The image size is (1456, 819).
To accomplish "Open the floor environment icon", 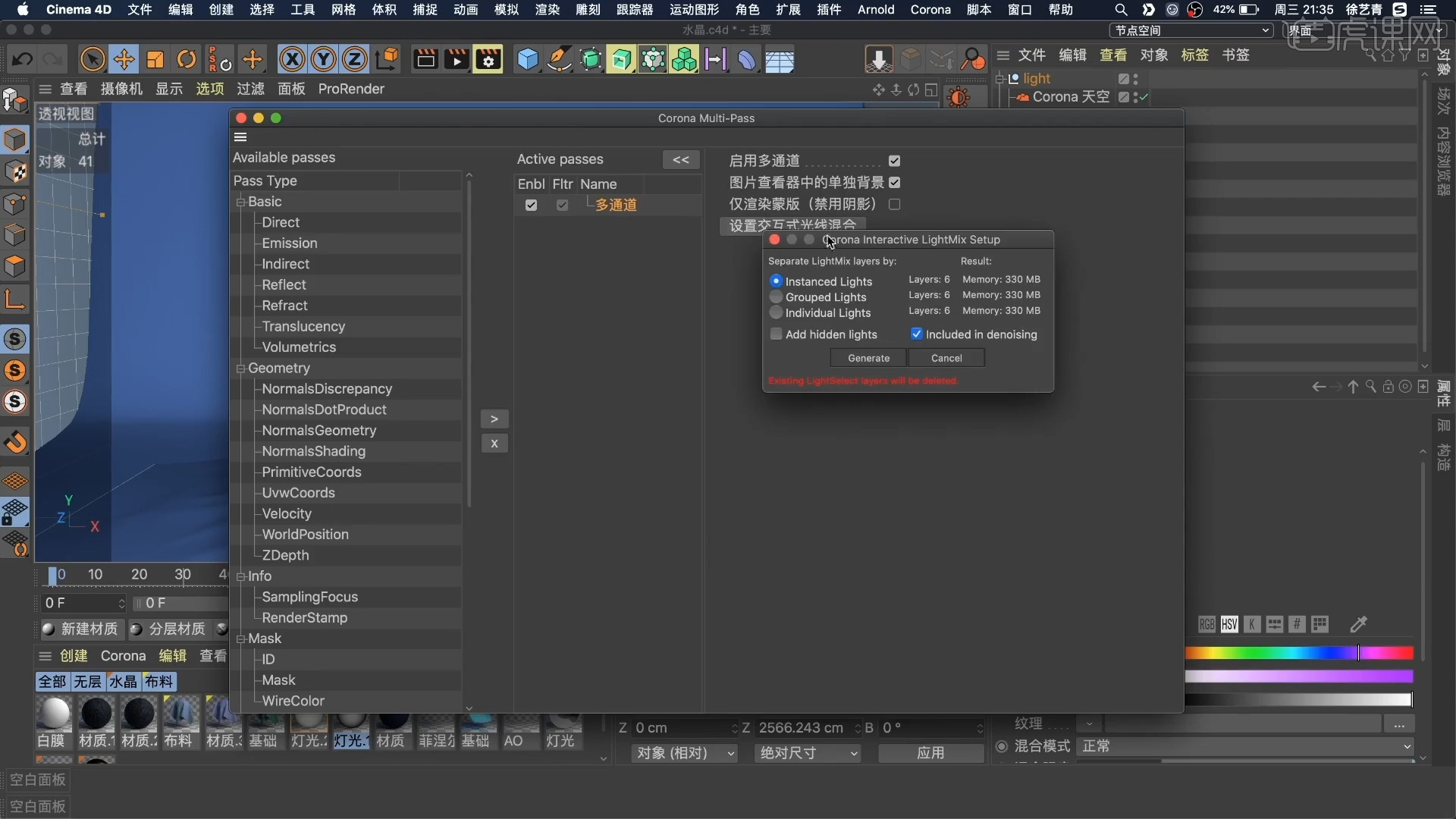I will [x=779, y=59].
